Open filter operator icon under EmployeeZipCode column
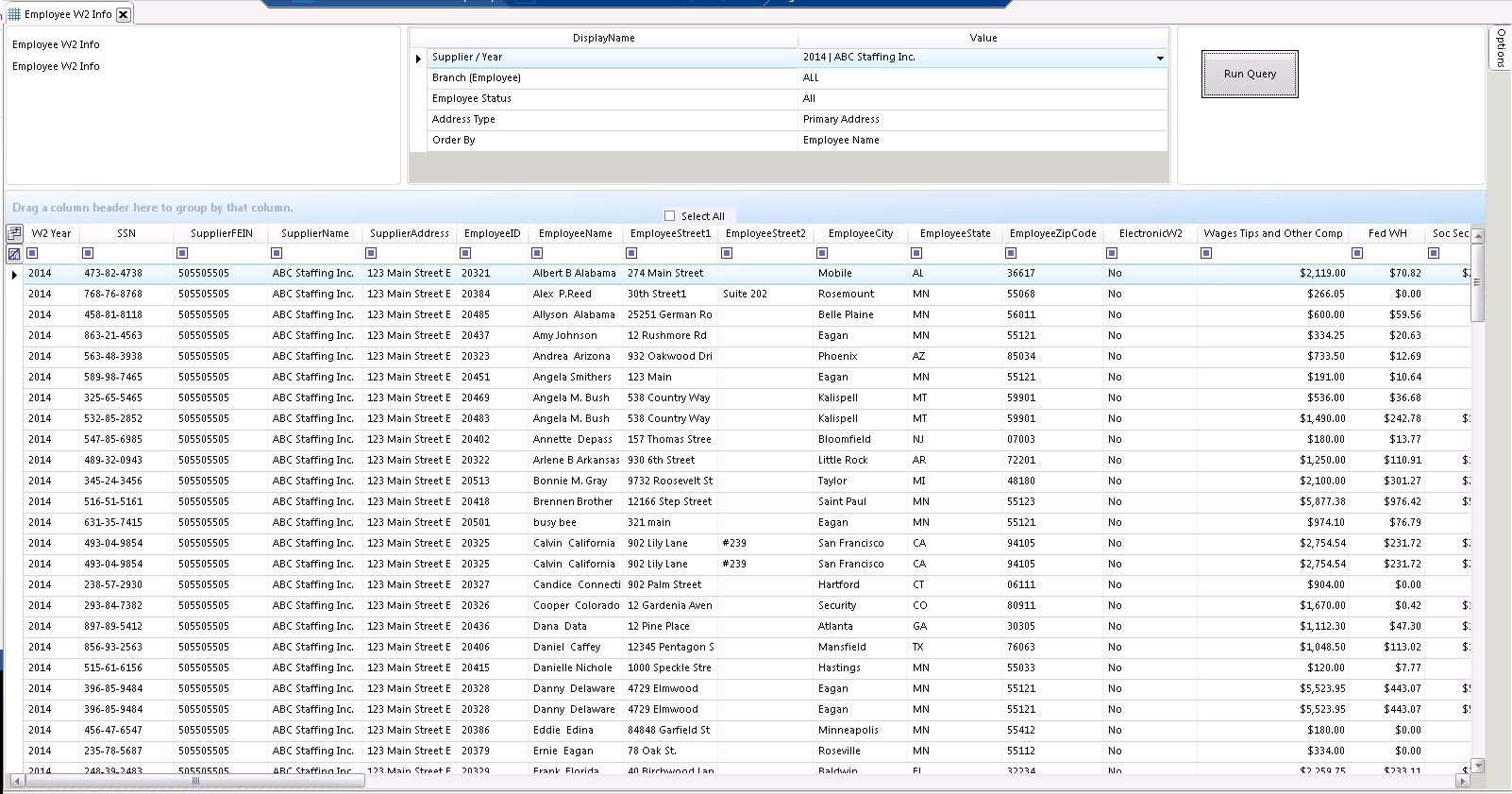The image size is (1512, 794). coord(1011,253)
